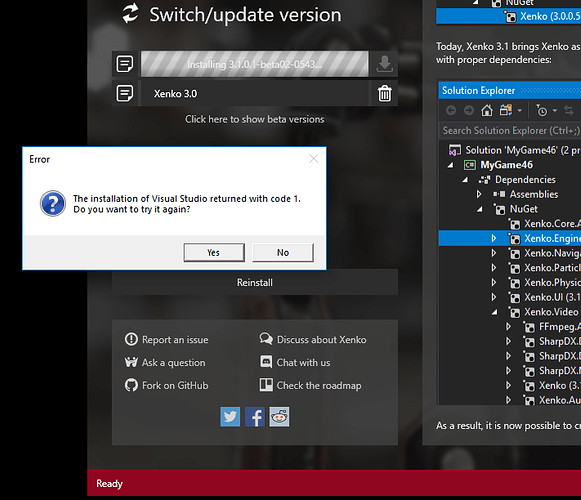Click Solution Explorer forward arrow icon

click(469, 110)
